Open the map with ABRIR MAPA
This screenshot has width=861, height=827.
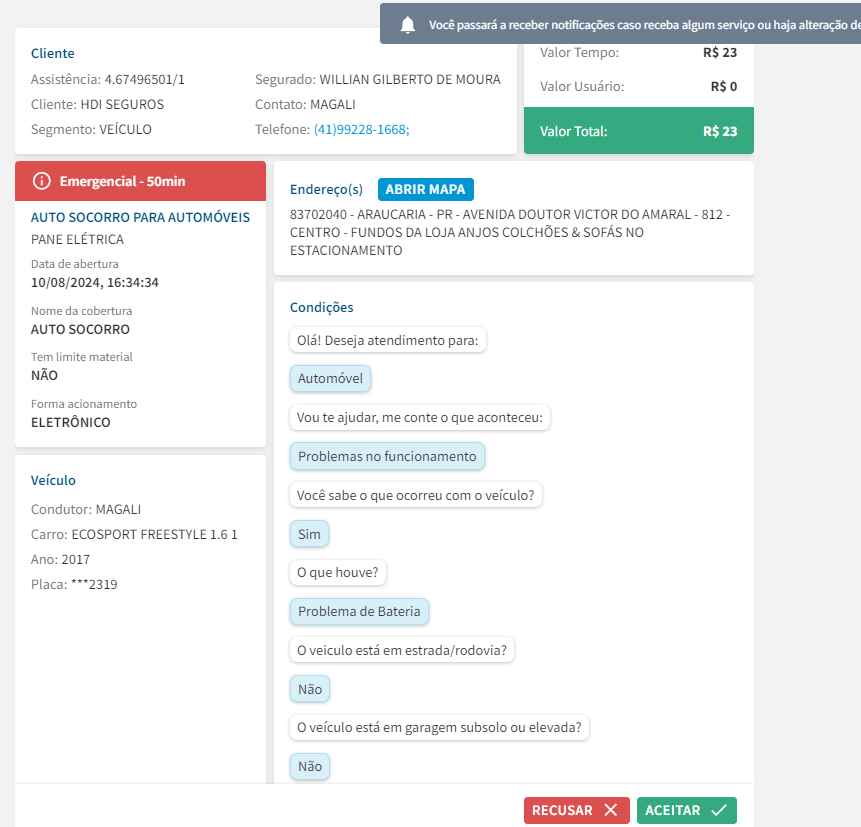426,189
